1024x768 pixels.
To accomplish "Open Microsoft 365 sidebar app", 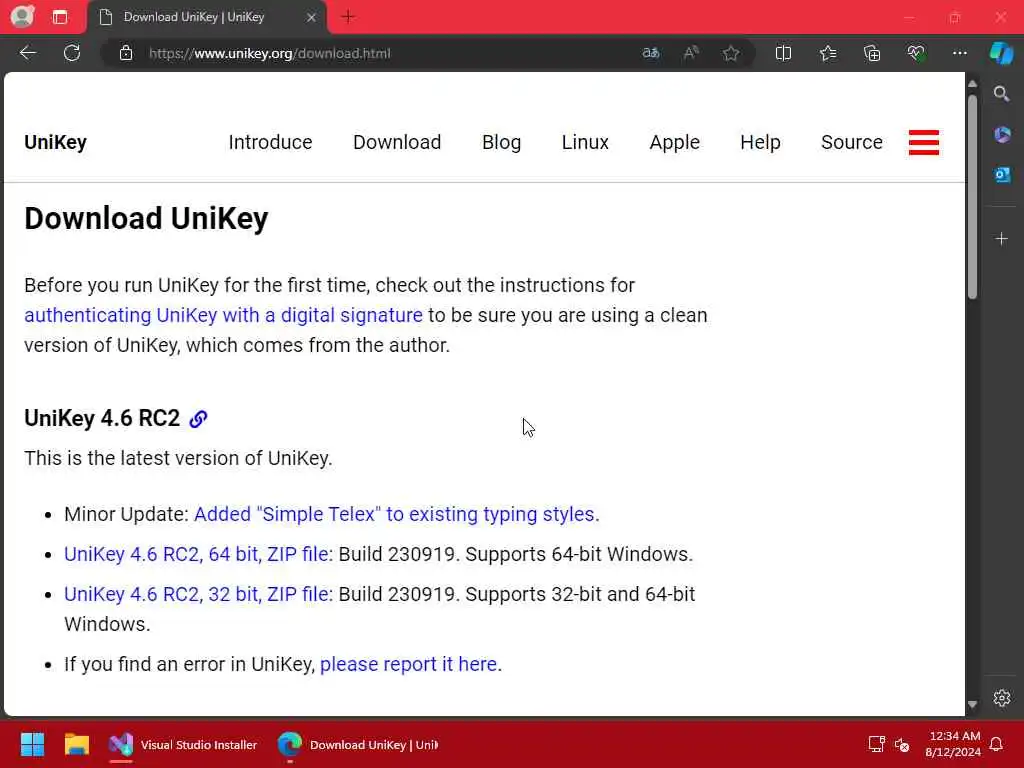I will point(1002,135).
